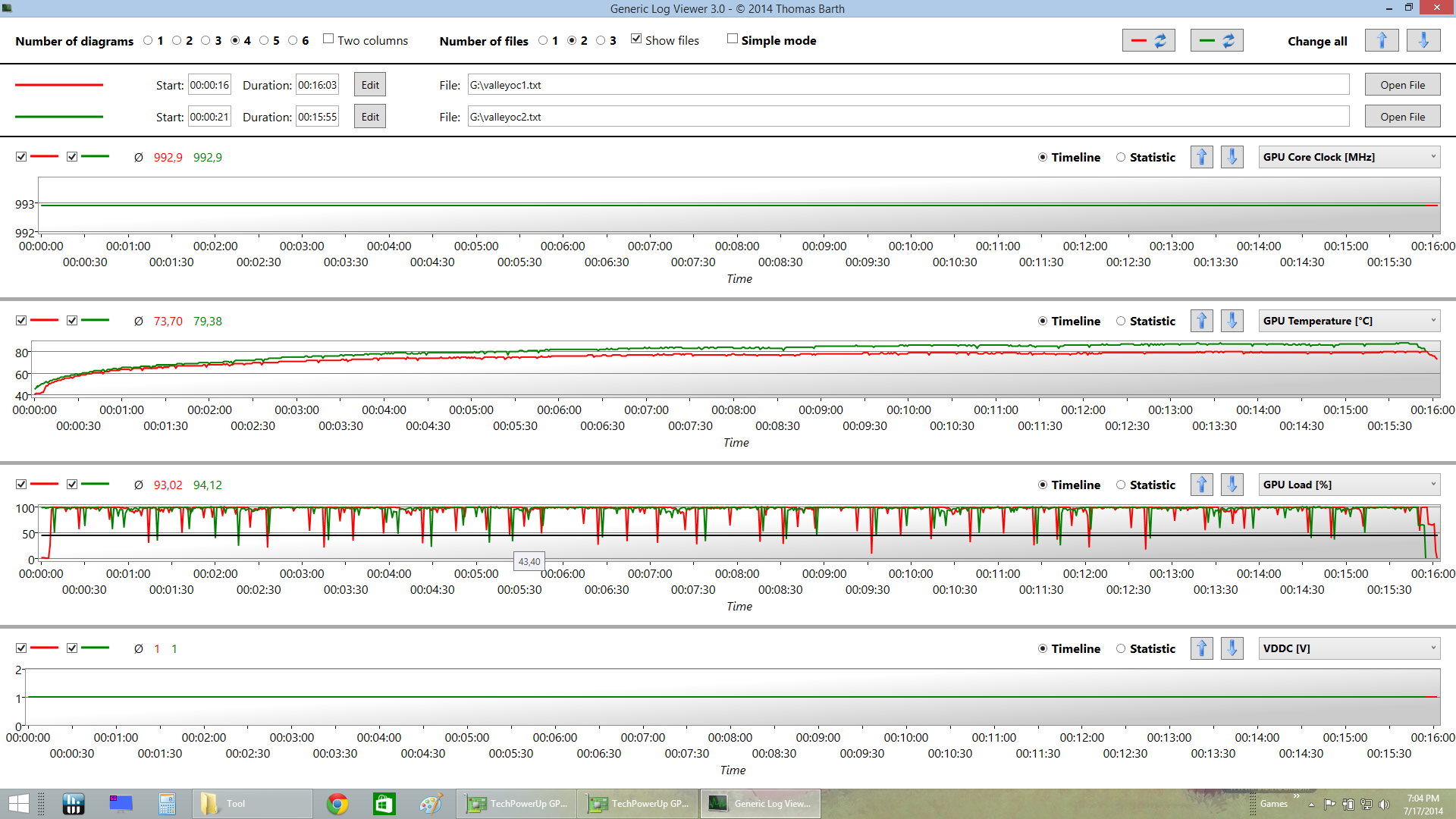Click the File path G:\valleyoc1.txt field
Screen dimensions: 1456x819
click(x=908, y=85)
